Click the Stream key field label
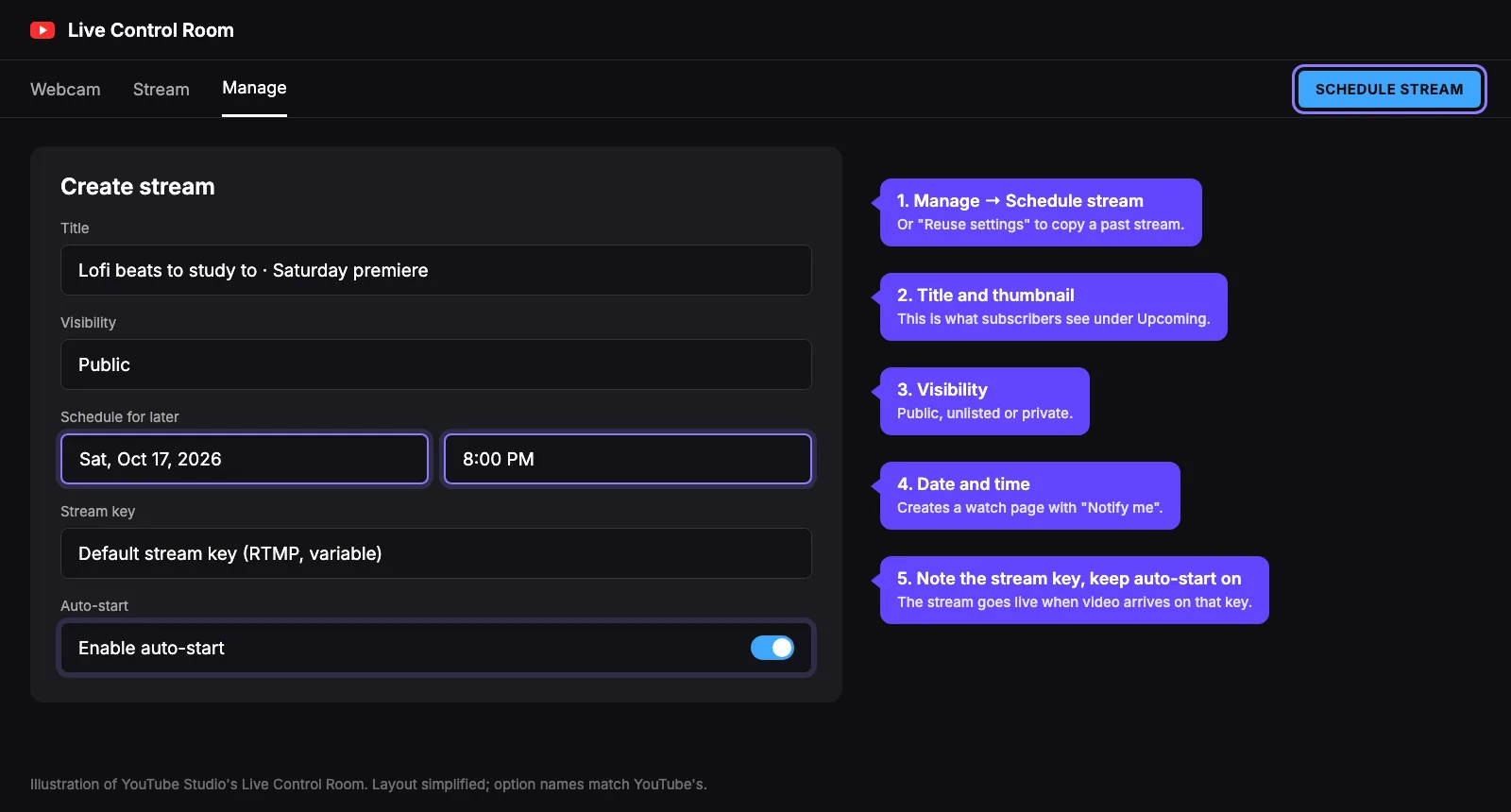This screenshot has height=812, width=1511. tap(98, 511)
